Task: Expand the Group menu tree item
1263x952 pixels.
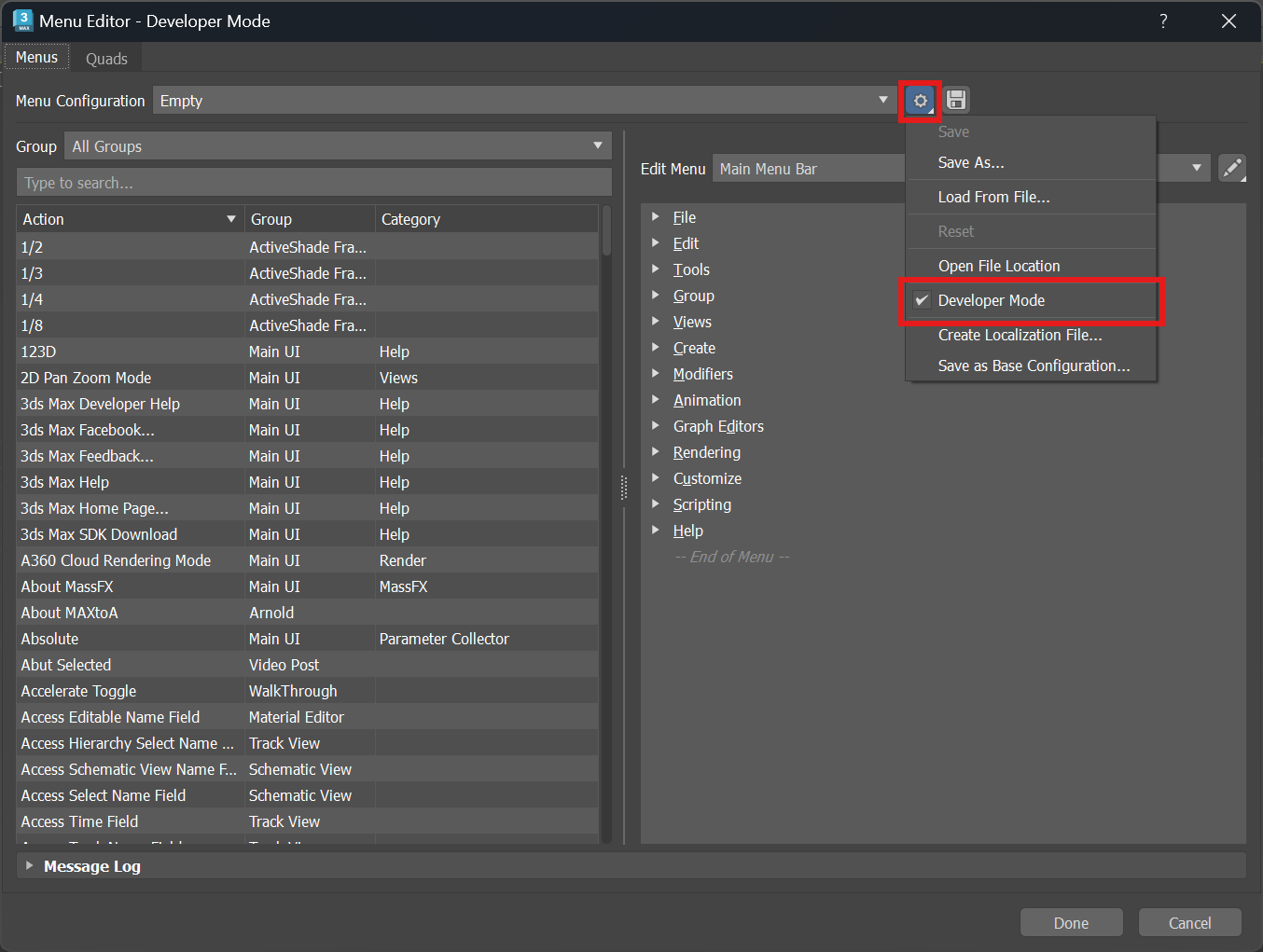Action: click(x=656, y=295)
